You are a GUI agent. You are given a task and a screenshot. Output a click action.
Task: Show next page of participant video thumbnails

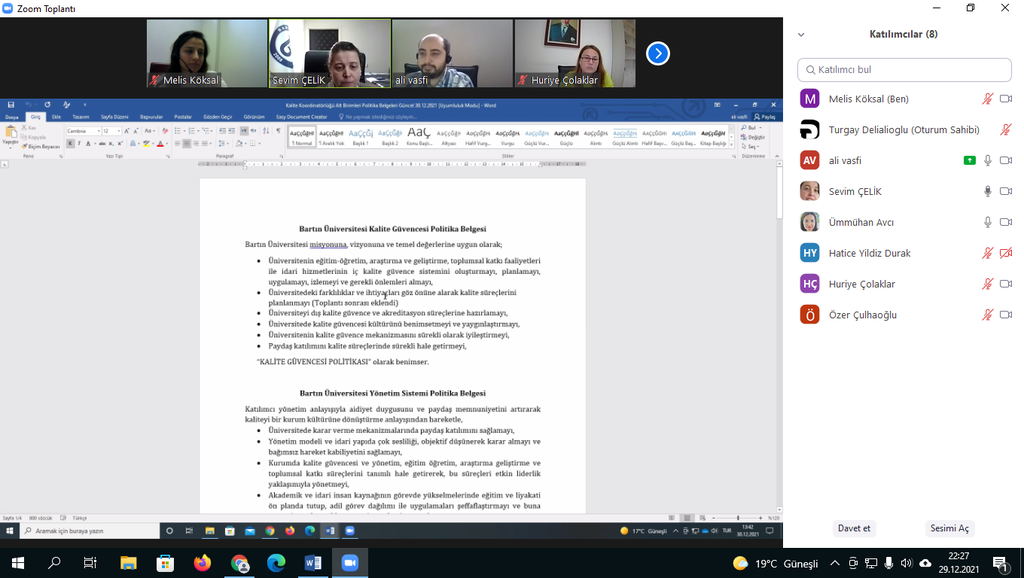point(657,53)
